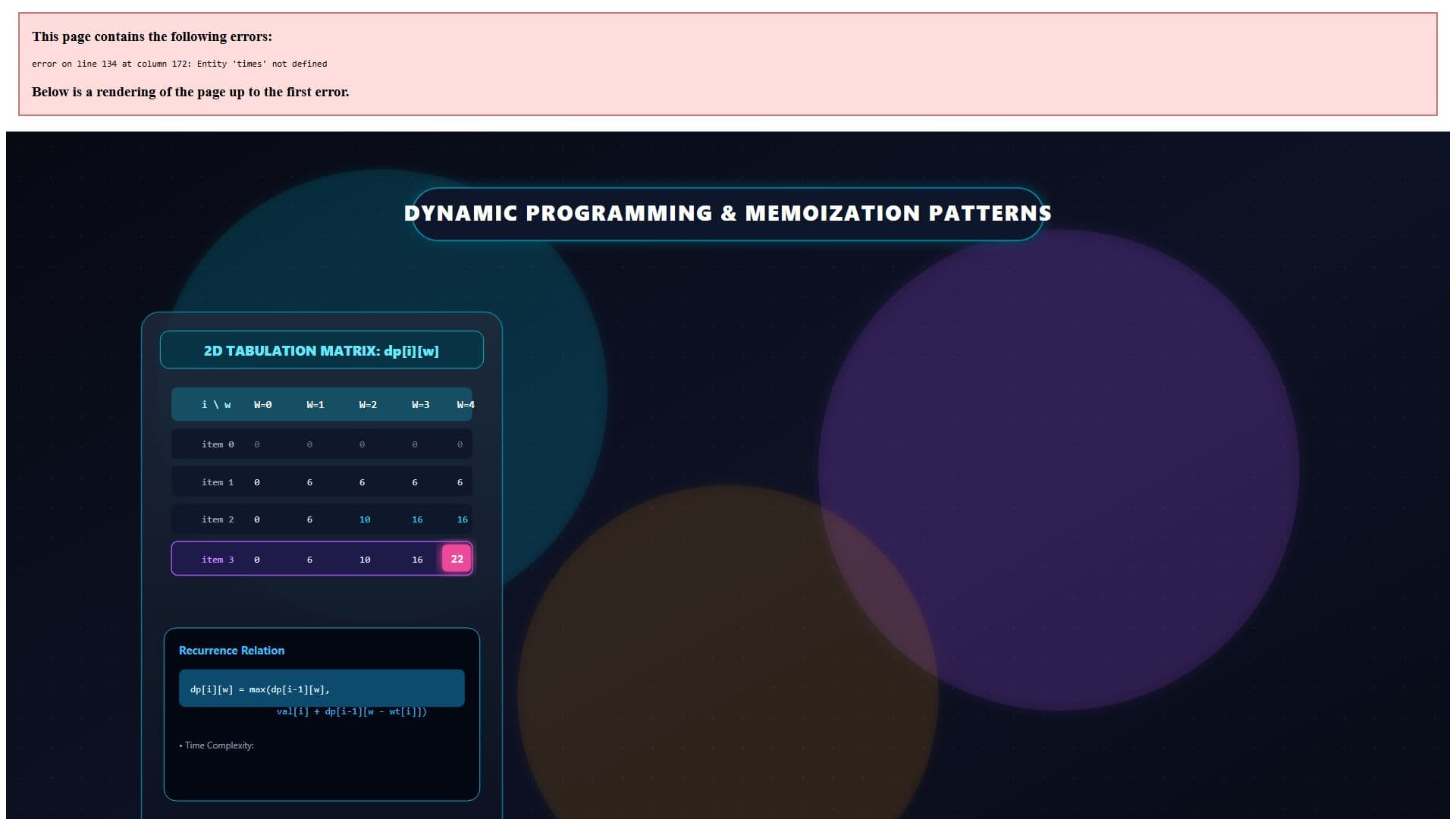Click the W=0 value 0 in item 0 row
Screen dimensions: 1456x819
(x=257, y=444)
